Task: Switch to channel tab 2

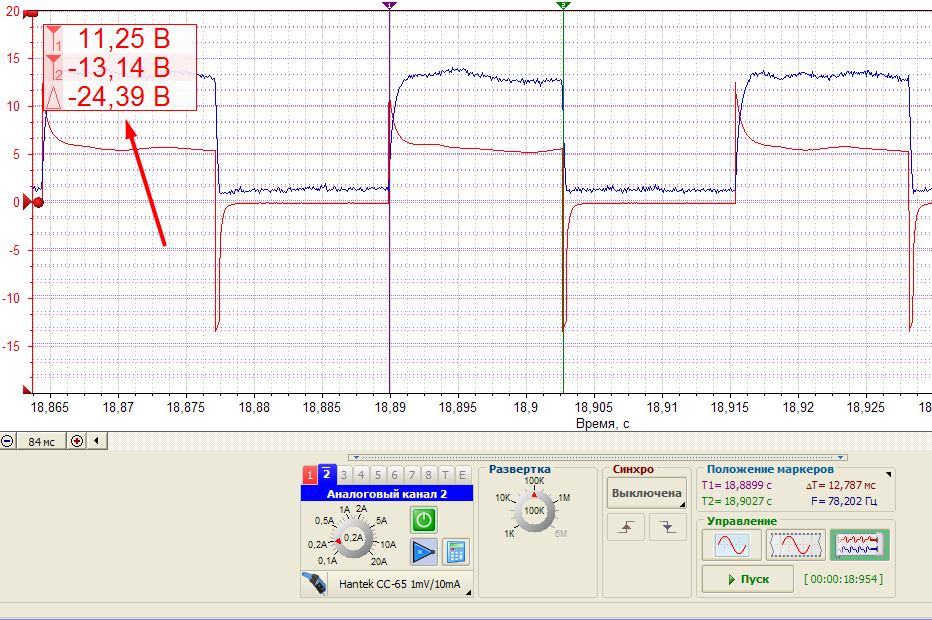Action: point(327,474)
